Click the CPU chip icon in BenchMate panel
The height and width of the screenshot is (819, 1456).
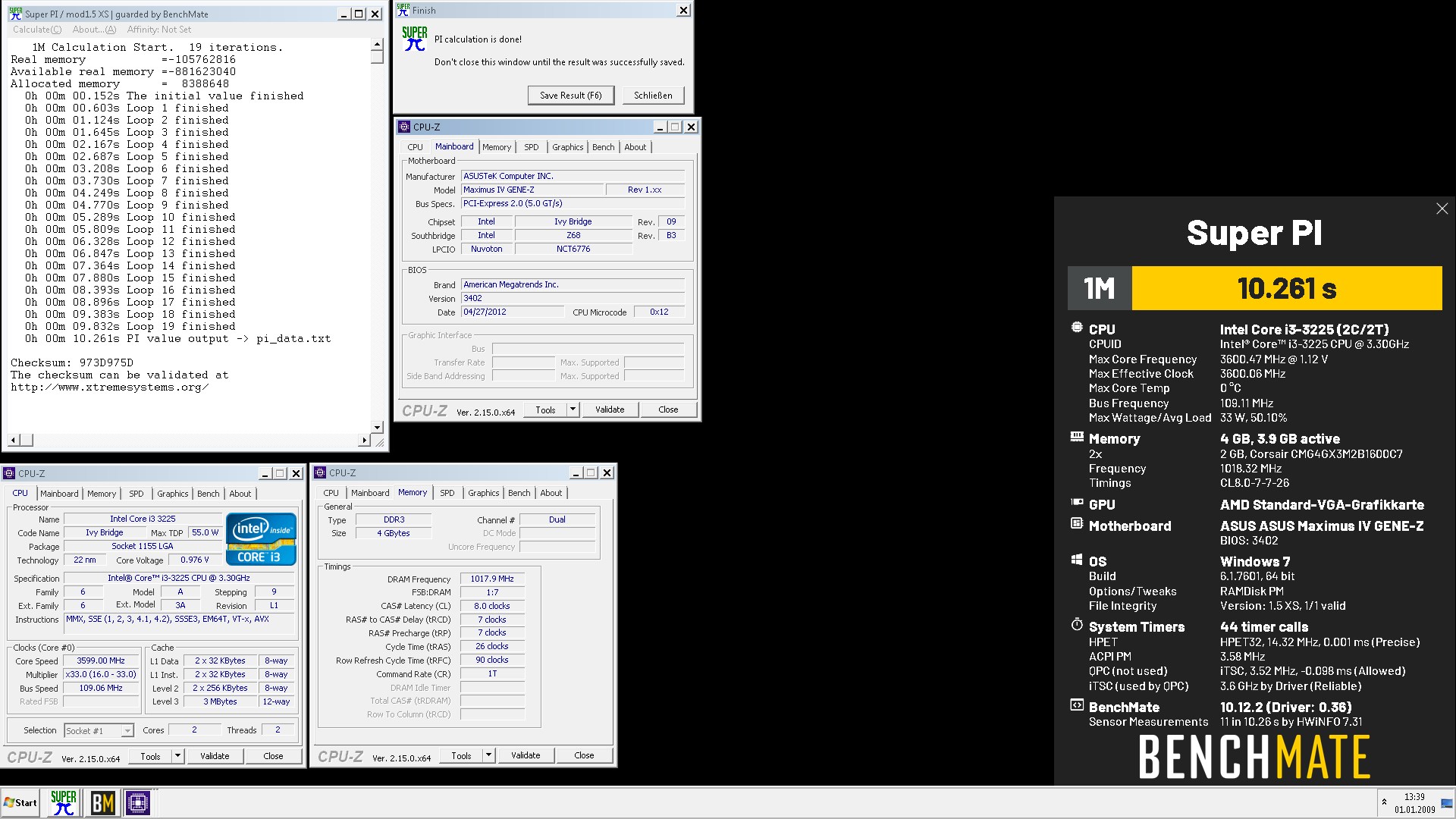[1077, 328]
